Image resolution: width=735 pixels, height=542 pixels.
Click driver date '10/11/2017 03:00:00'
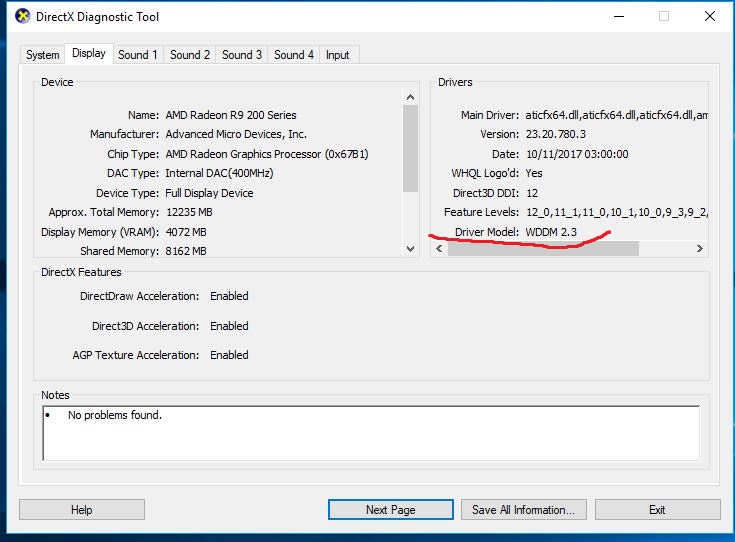(577, 154)
